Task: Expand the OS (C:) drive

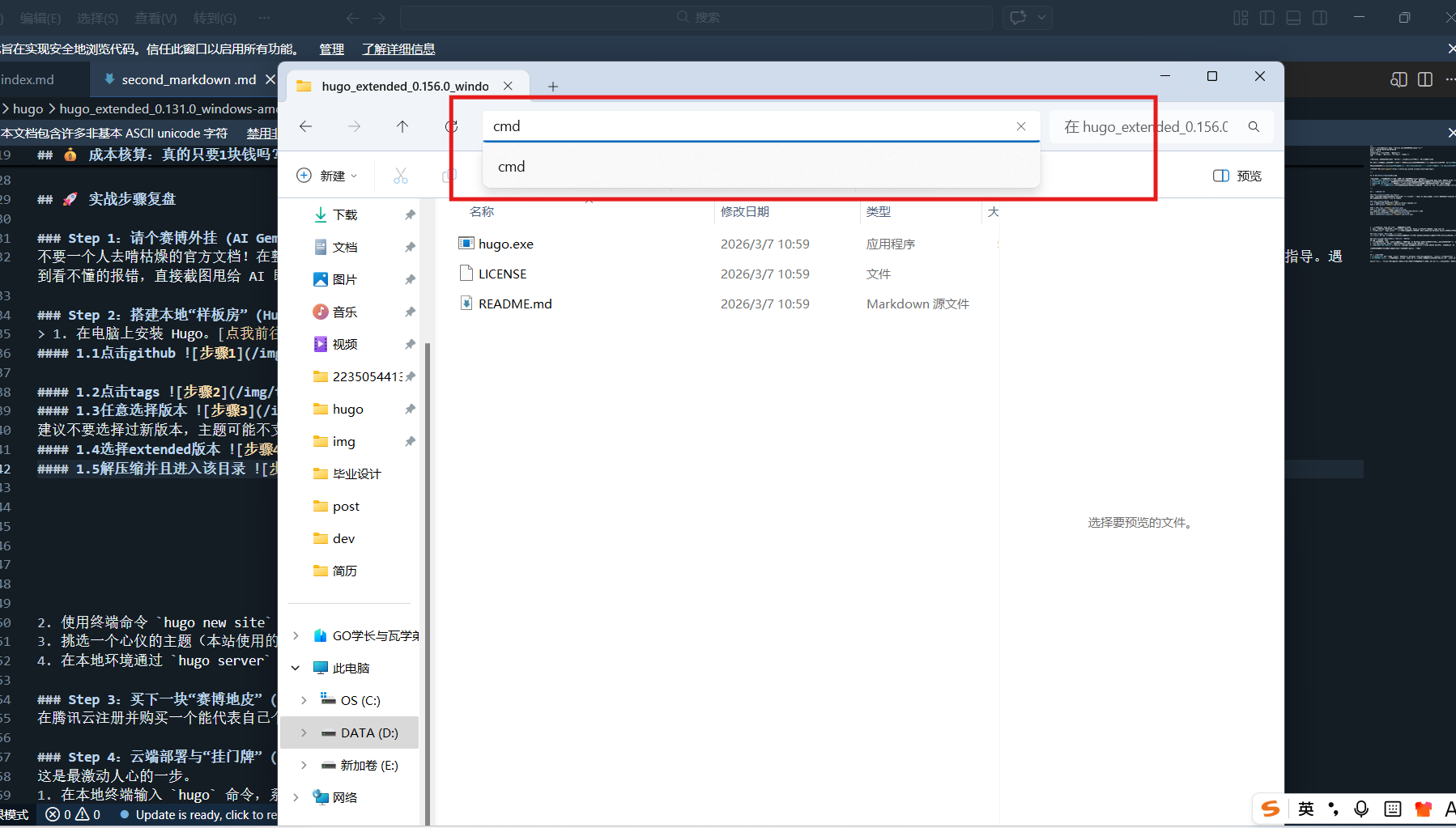Action: [x=304, y=700]
